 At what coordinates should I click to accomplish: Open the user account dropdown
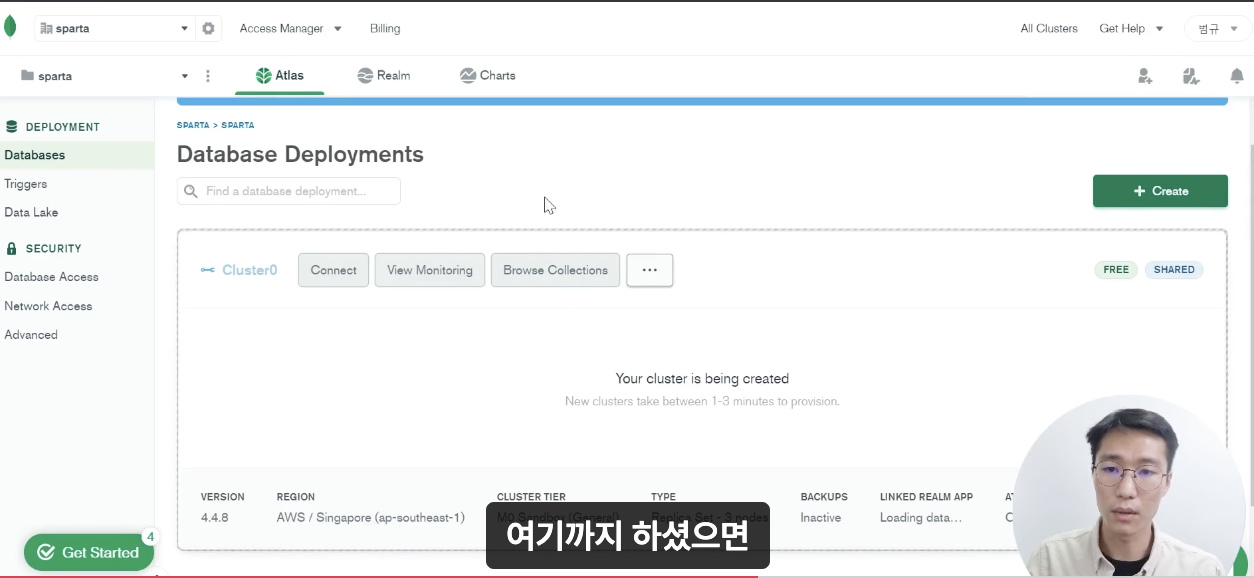point(1217,28)
